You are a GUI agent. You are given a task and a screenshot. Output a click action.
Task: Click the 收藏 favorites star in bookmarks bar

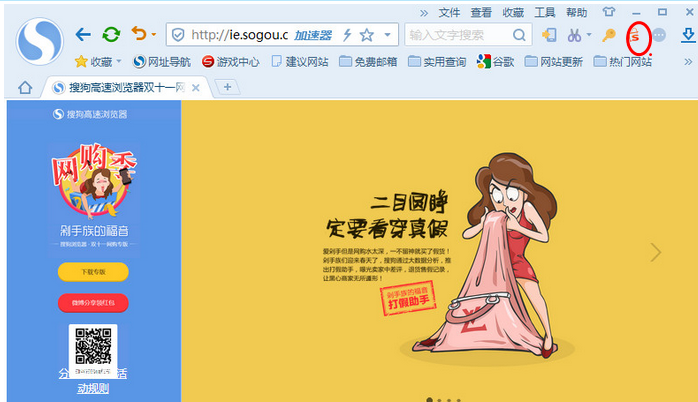click(93, 61)
